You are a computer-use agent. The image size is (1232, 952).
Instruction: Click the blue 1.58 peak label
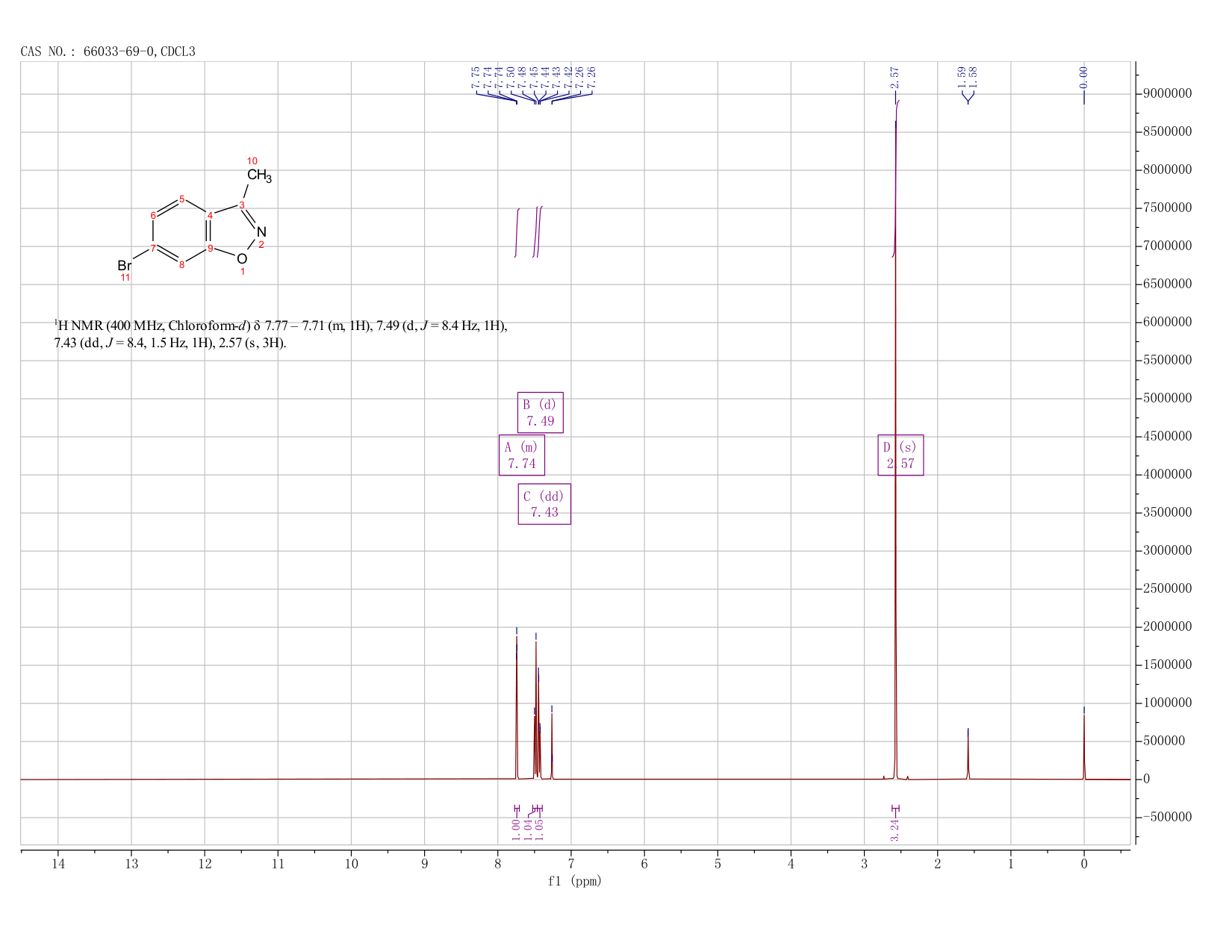[974, 76]
